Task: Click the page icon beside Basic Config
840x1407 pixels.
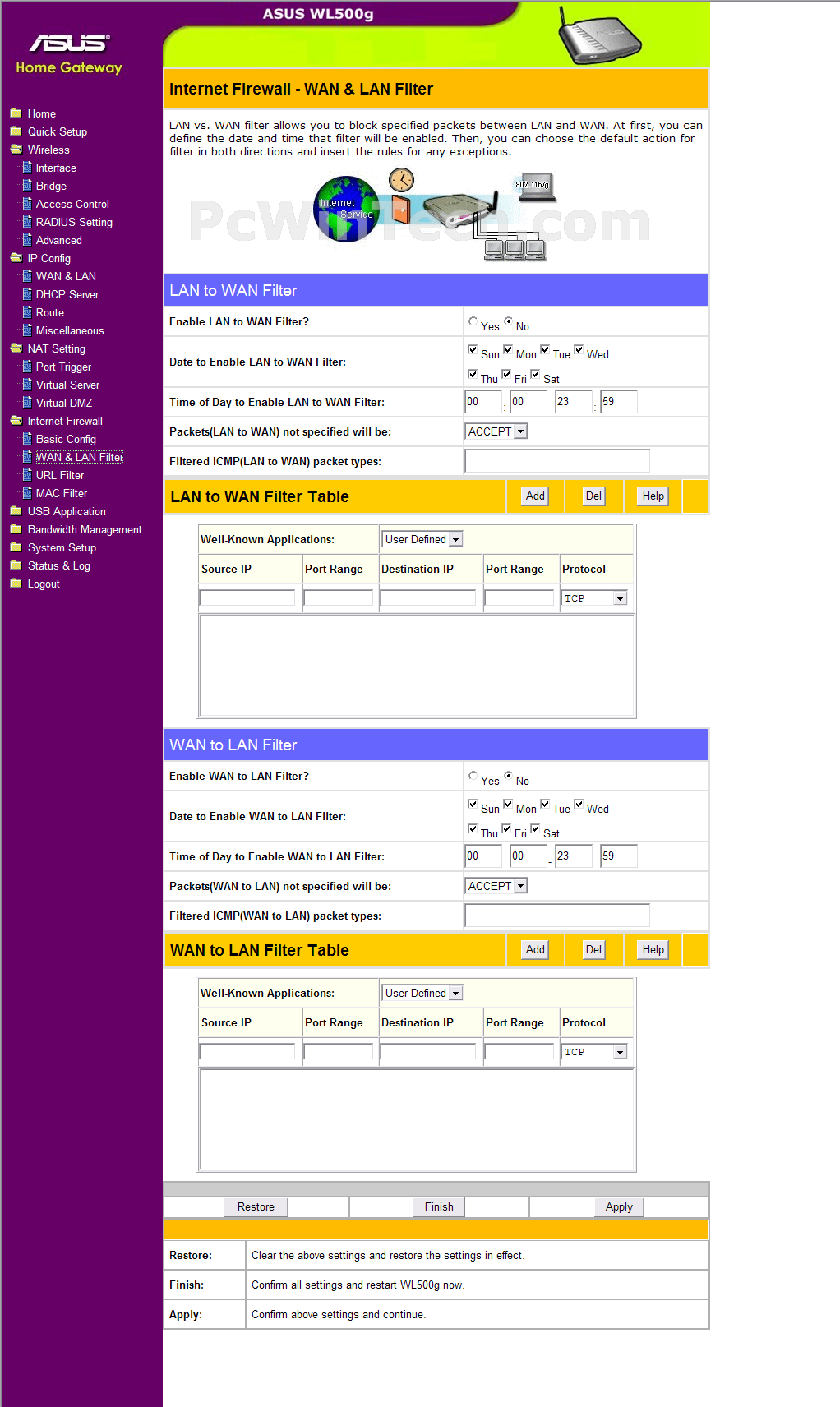Action: pos(27,439)
